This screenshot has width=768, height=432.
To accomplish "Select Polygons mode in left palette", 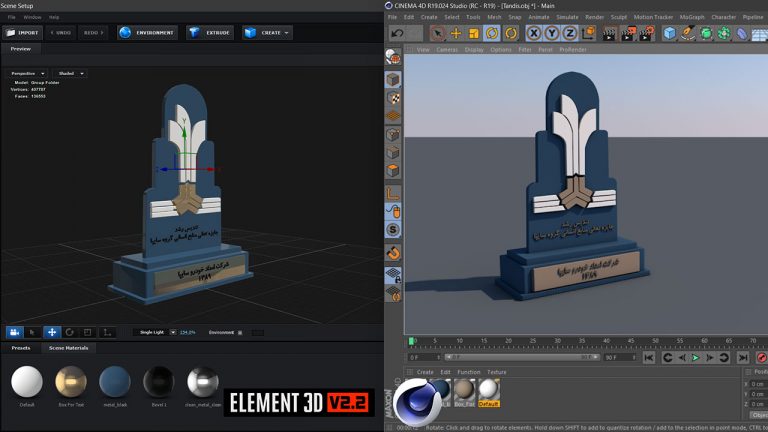I will (x=393, y=170).
